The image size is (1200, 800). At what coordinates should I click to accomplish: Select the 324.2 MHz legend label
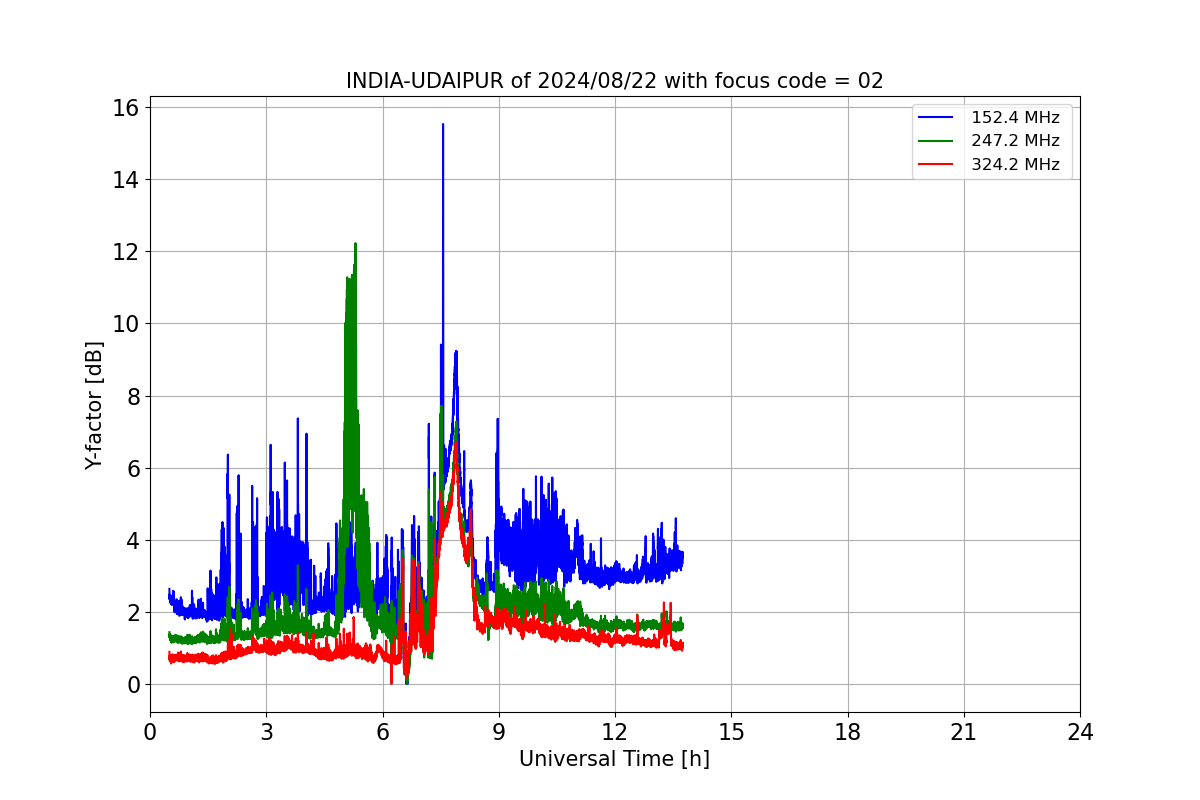pos(1015,165)
